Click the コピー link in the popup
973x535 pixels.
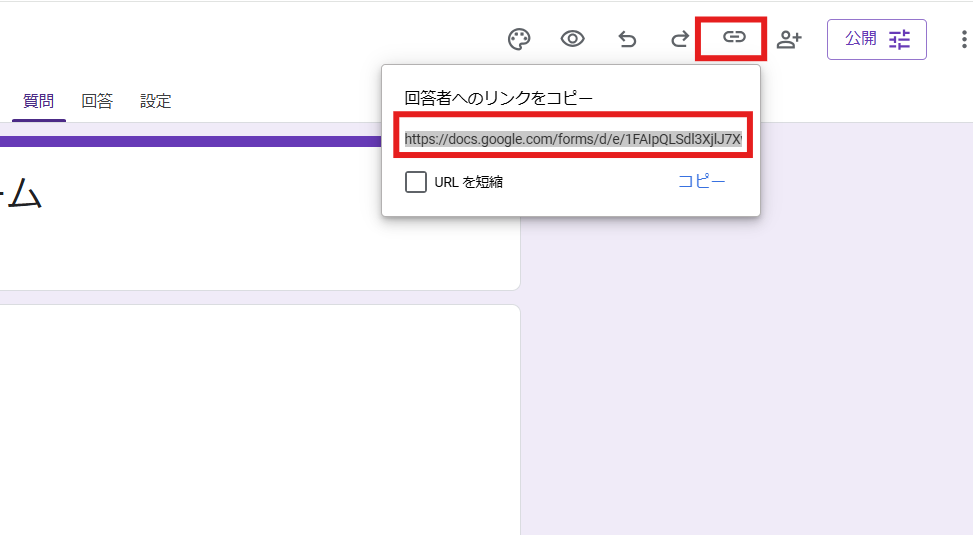701,181
